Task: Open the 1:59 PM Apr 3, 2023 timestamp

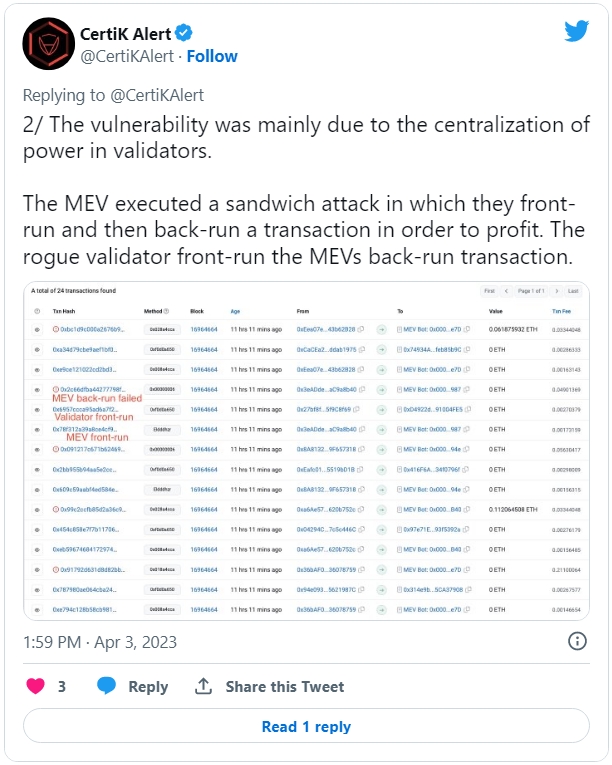Action: click(x=100, y=642)
